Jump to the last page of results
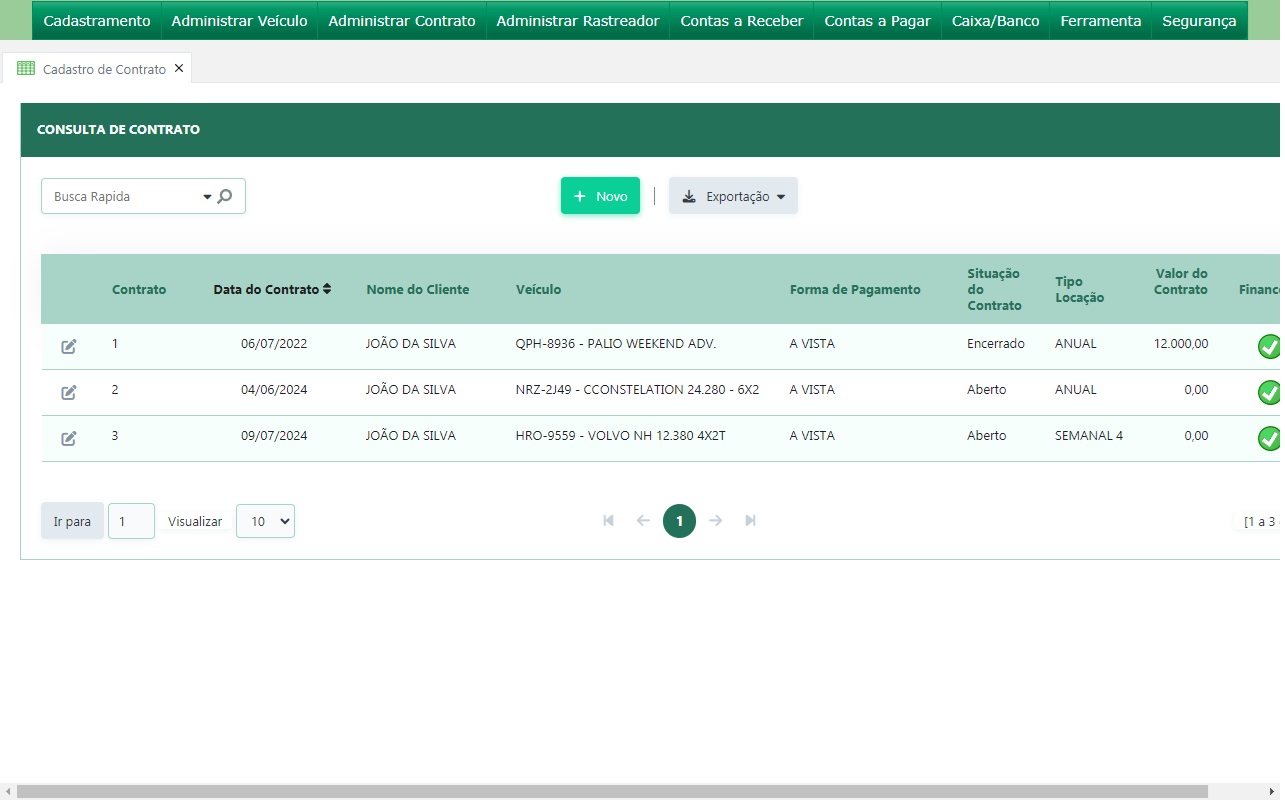Viewport: 1285px width, 800px height. coord(750,520)
